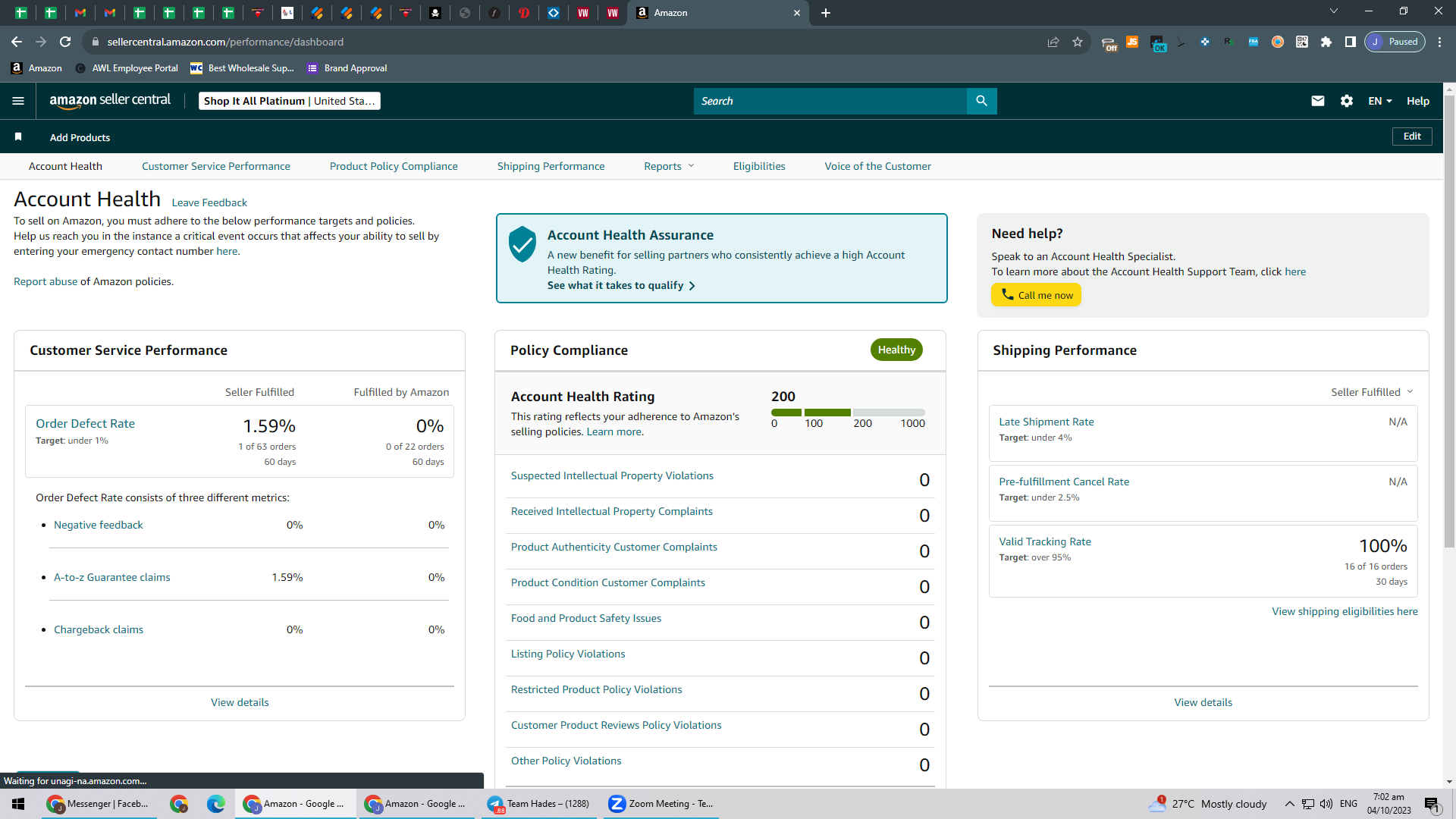View details for Shipping Performance
The image size is (1456, 819).
click(x=1203, y=702)
